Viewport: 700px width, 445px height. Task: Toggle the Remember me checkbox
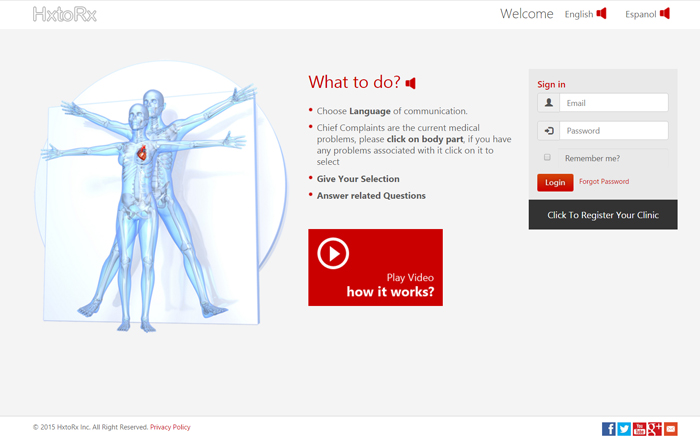tap(547, 157)
